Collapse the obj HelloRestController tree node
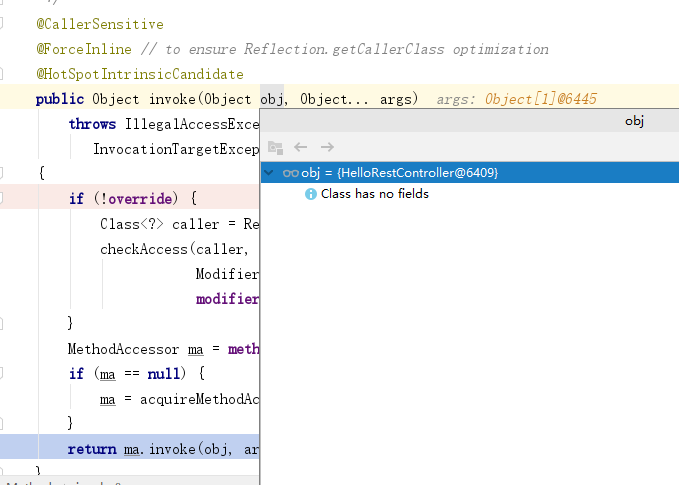 268,173
